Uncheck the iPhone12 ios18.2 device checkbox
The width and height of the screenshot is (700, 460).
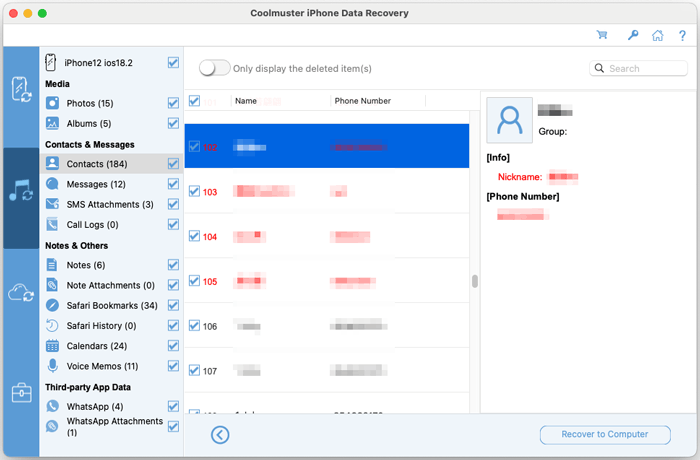173,63
